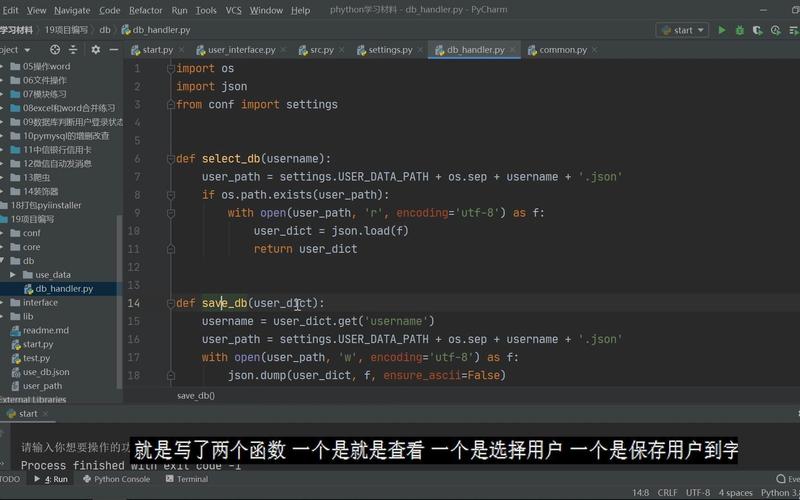Screen dimensions: 800x500
Task: Select the 05操作word folder
Action: coord(46,66)
